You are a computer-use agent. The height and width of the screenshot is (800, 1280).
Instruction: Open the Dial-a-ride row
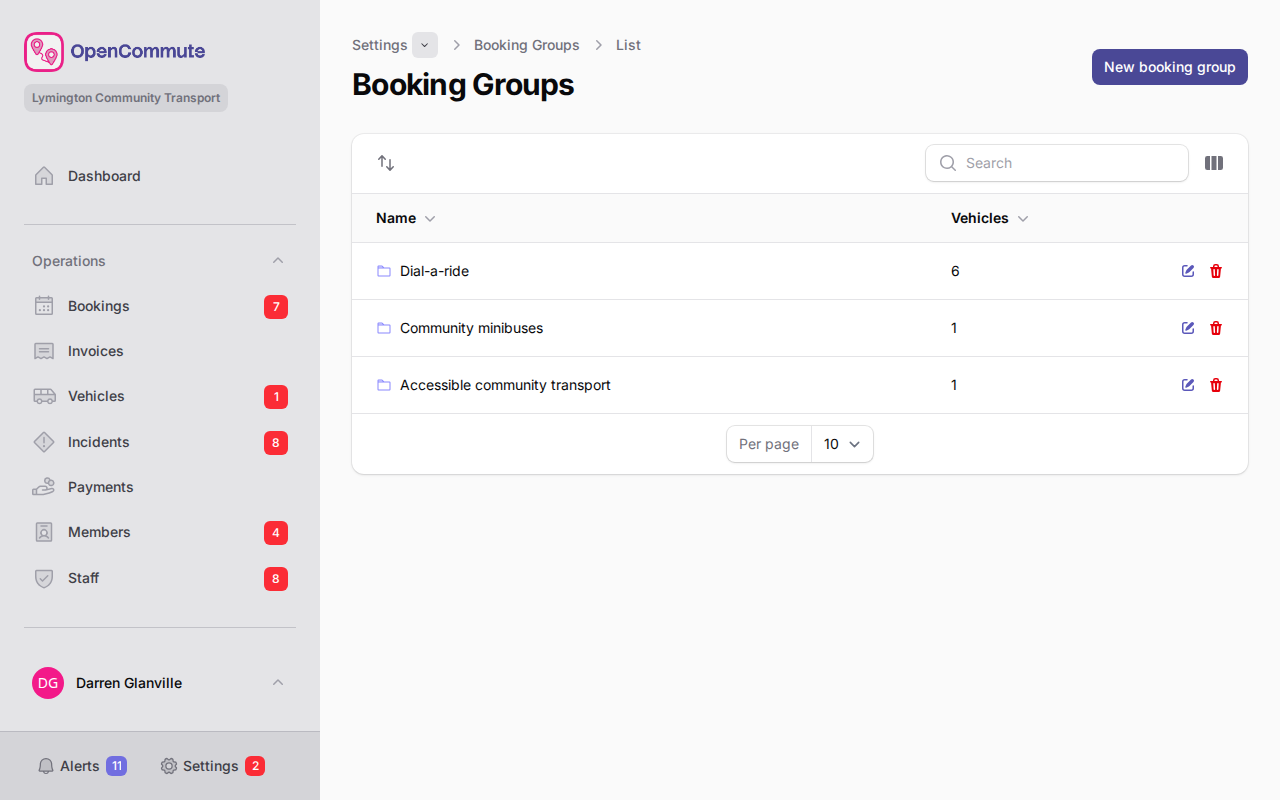pyautogui.click(x=800, y=271)
